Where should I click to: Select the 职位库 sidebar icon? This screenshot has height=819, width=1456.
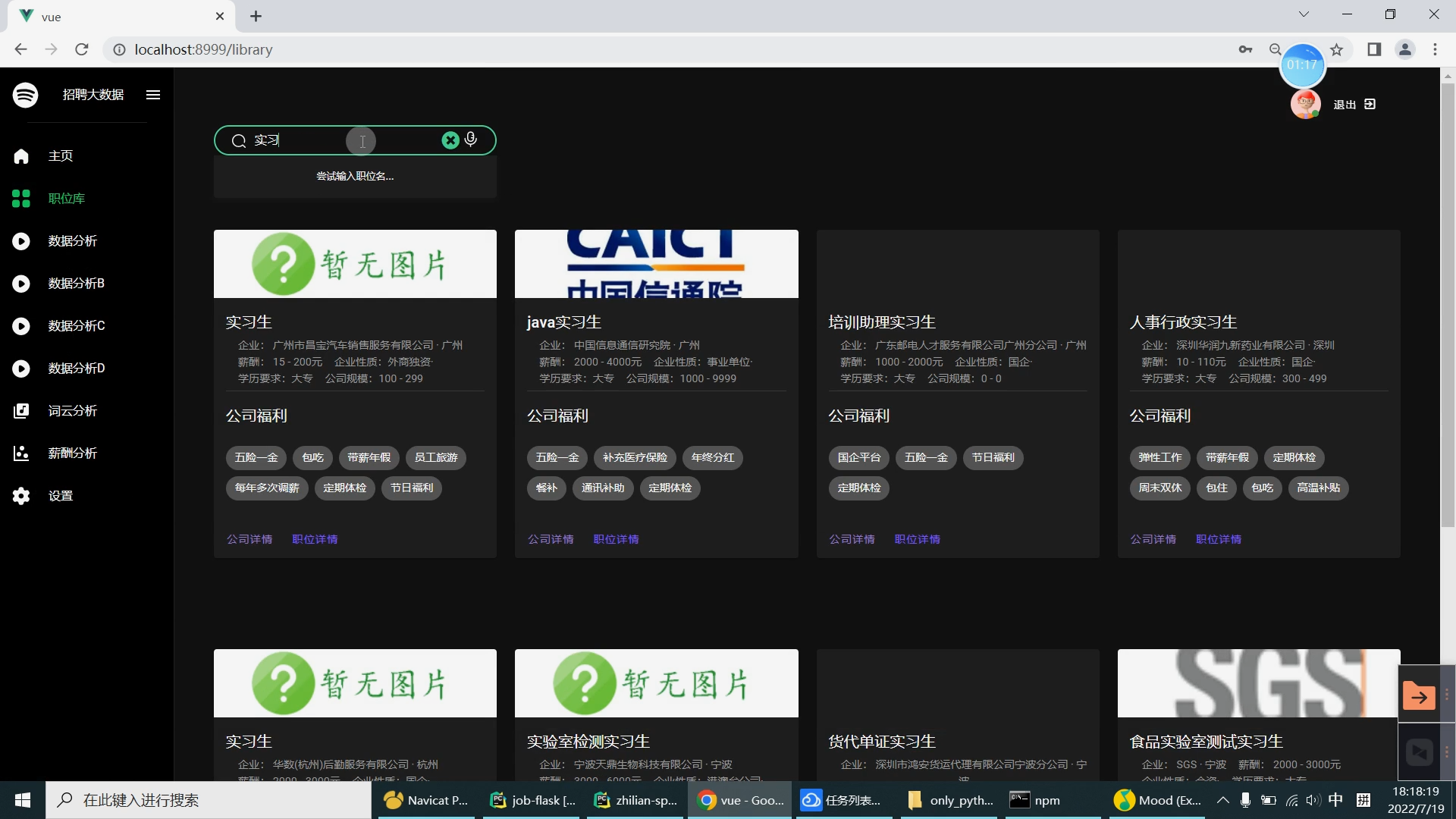click(x=21, y=198)
